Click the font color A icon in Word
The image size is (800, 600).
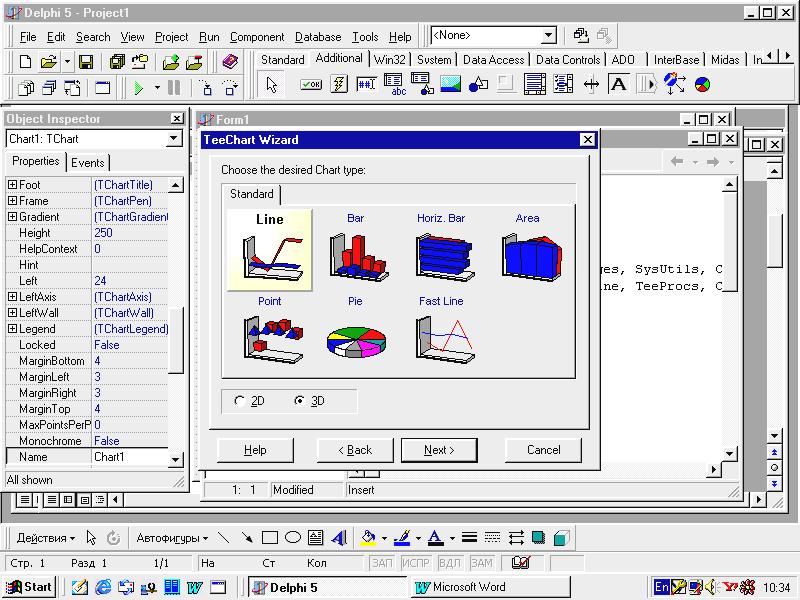(x=435, y=538)
